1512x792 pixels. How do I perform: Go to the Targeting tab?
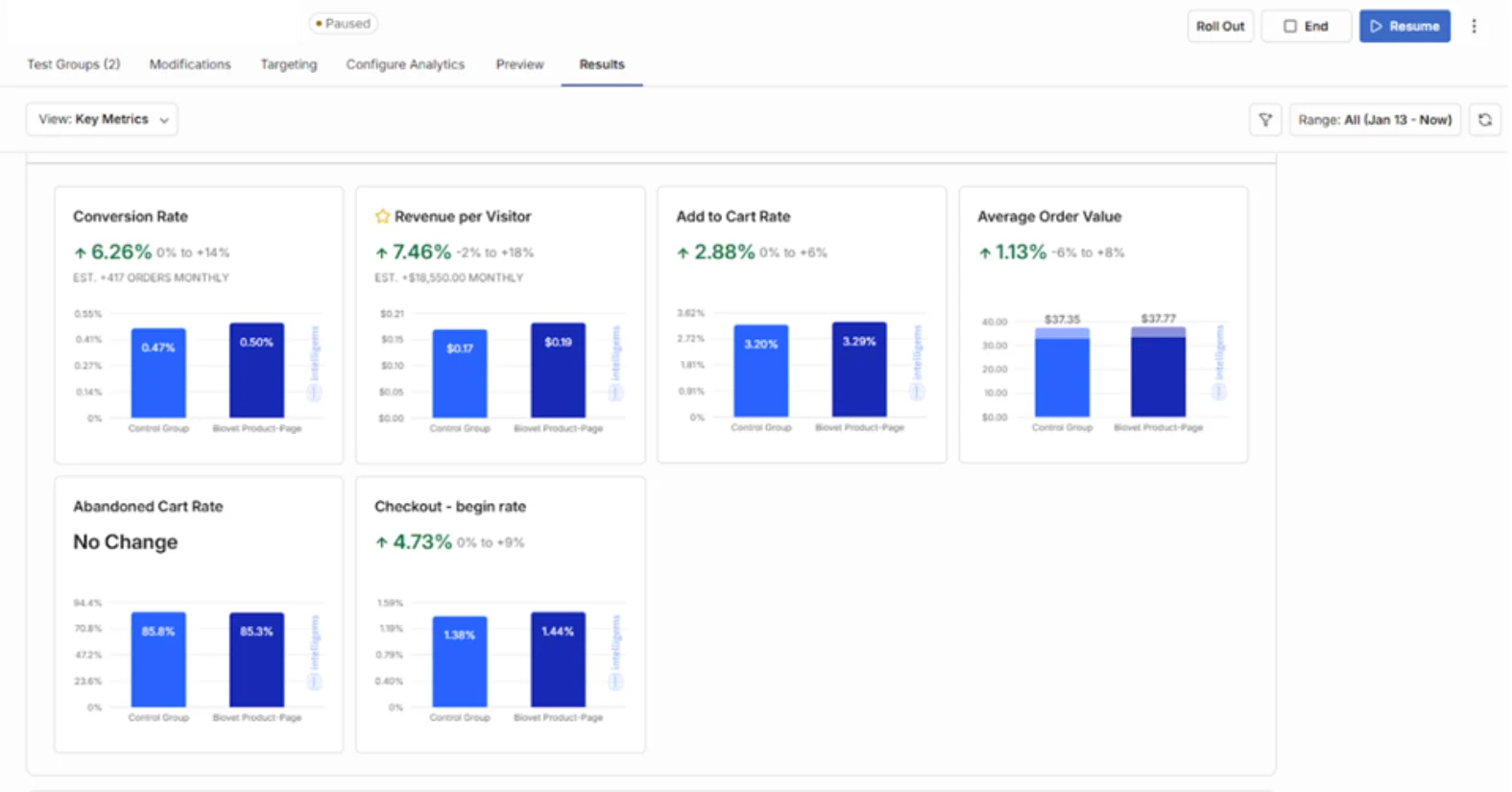pos(289,64)
